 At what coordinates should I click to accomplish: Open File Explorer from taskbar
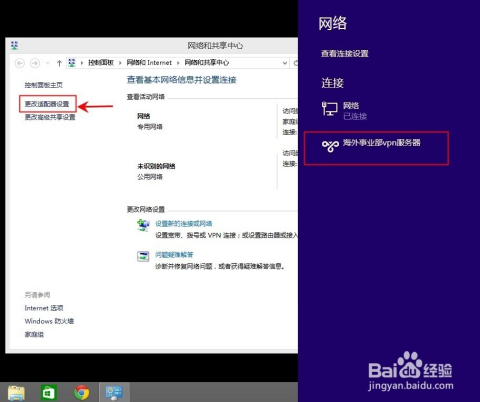click(16, 392)
